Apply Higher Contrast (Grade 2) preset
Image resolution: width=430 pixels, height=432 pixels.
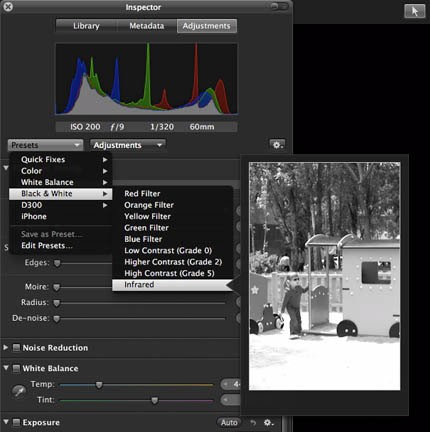pyautogui.click(x=172, y=262)
